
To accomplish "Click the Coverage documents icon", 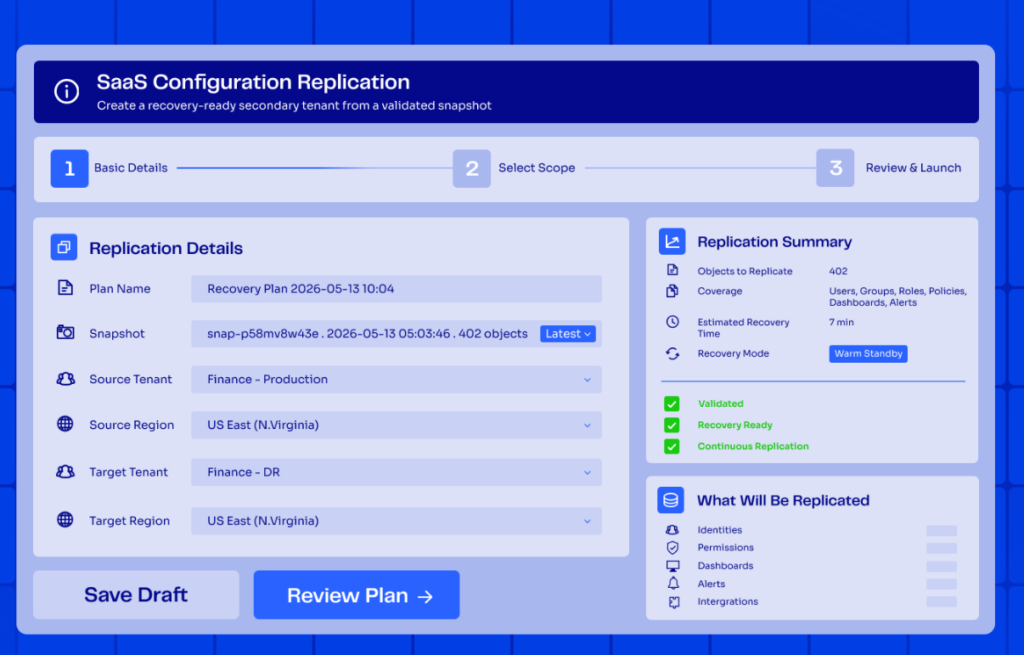I will point(672,291).
